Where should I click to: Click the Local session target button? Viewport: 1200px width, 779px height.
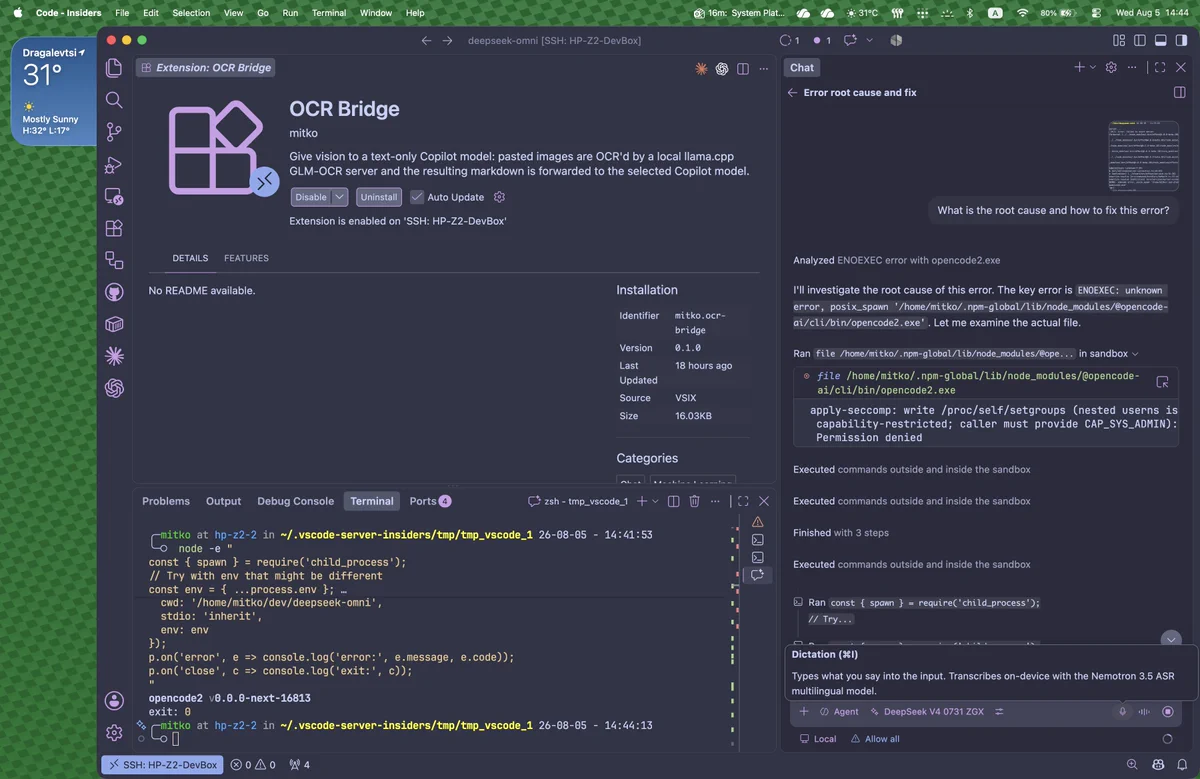tap(818, 739)
